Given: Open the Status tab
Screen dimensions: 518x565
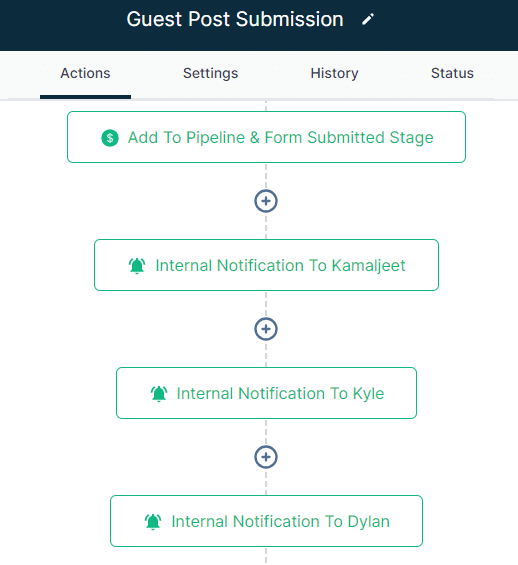Looking at the screenshot, I should click(x=452, y=74).
